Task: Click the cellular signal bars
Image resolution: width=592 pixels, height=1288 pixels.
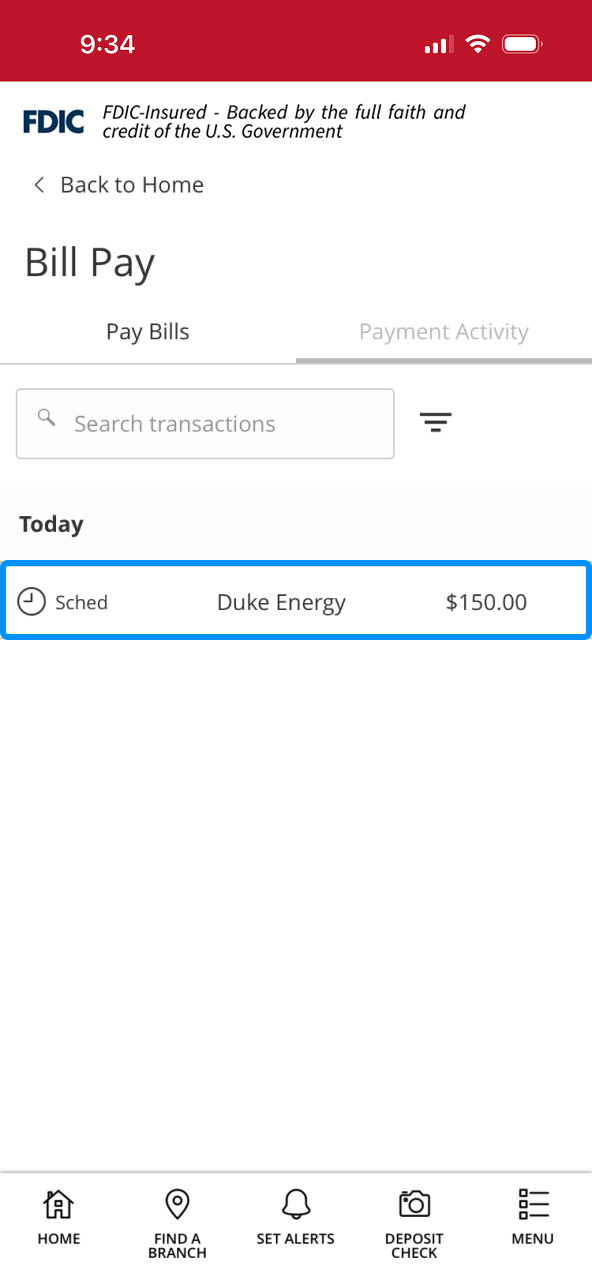Action: (x=437, y=44)
